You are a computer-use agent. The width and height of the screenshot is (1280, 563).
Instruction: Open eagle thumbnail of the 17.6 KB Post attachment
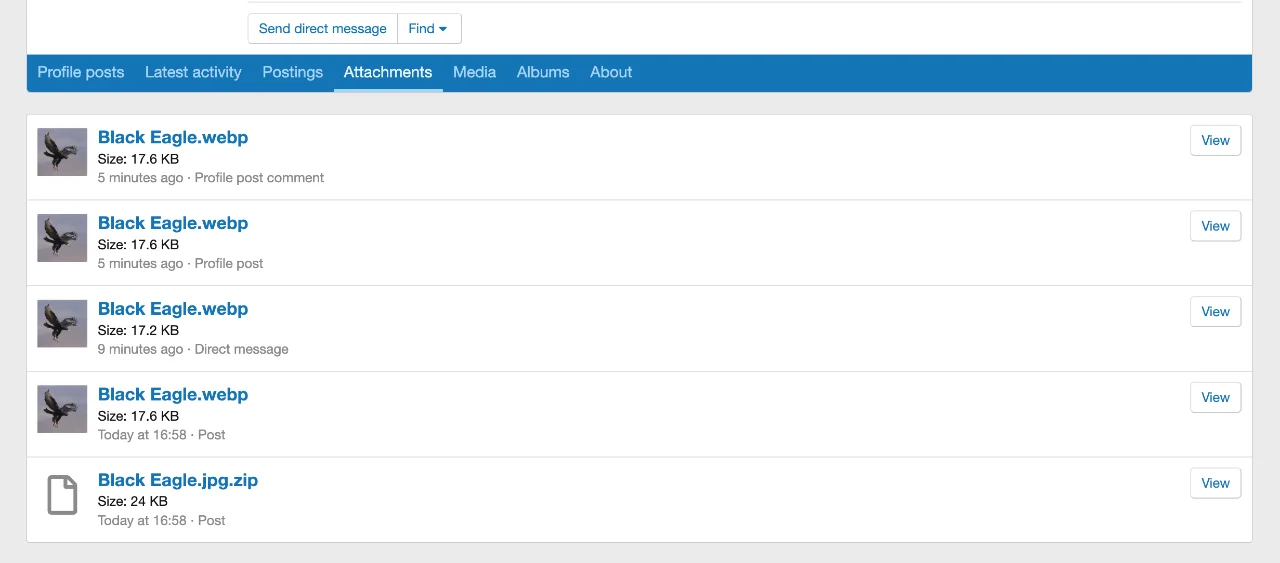pyautogui.click(x=62, y=409)
